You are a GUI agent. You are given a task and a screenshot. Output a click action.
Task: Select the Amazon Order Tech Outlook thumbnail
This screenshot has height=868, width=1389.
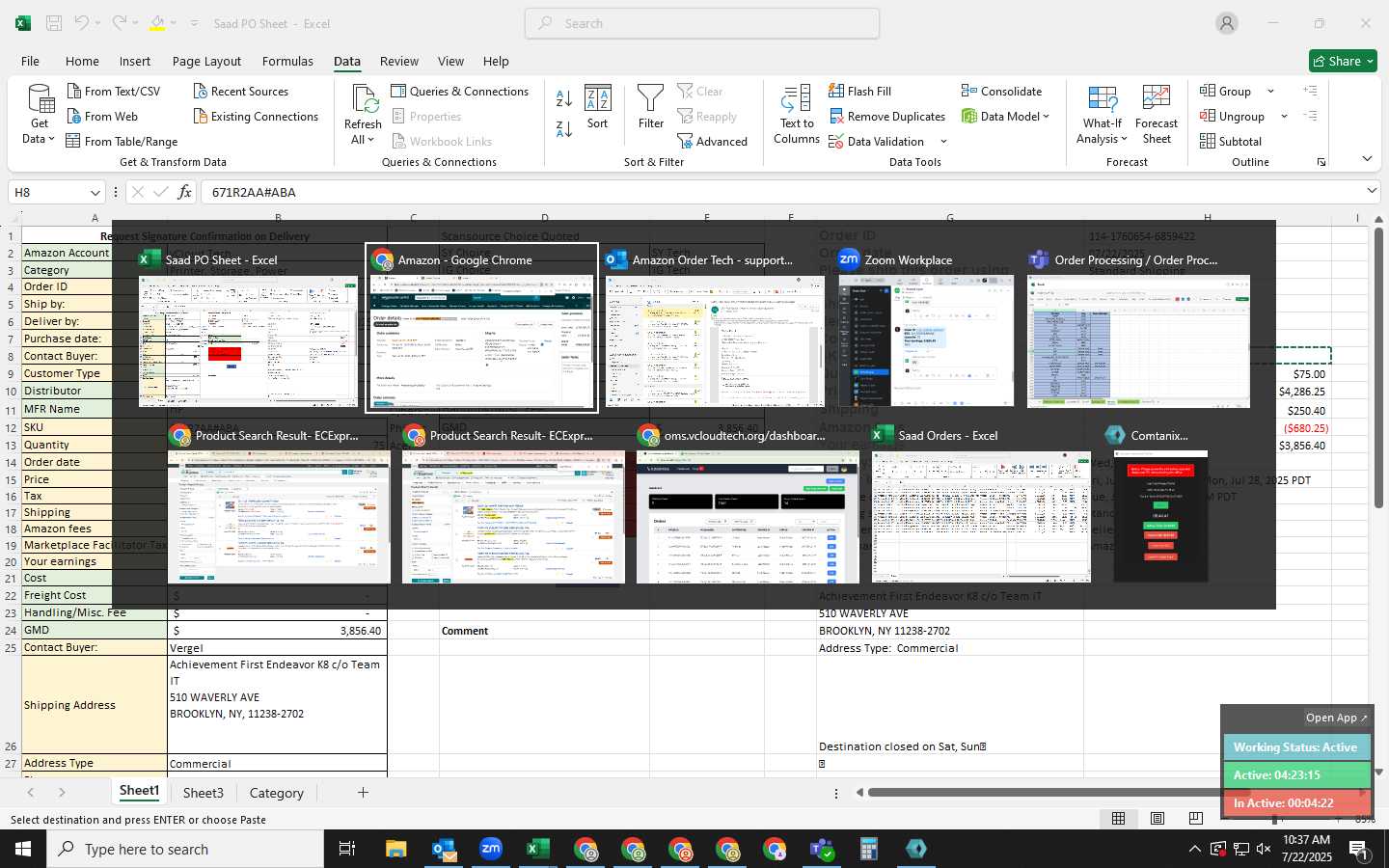point(715,327)
